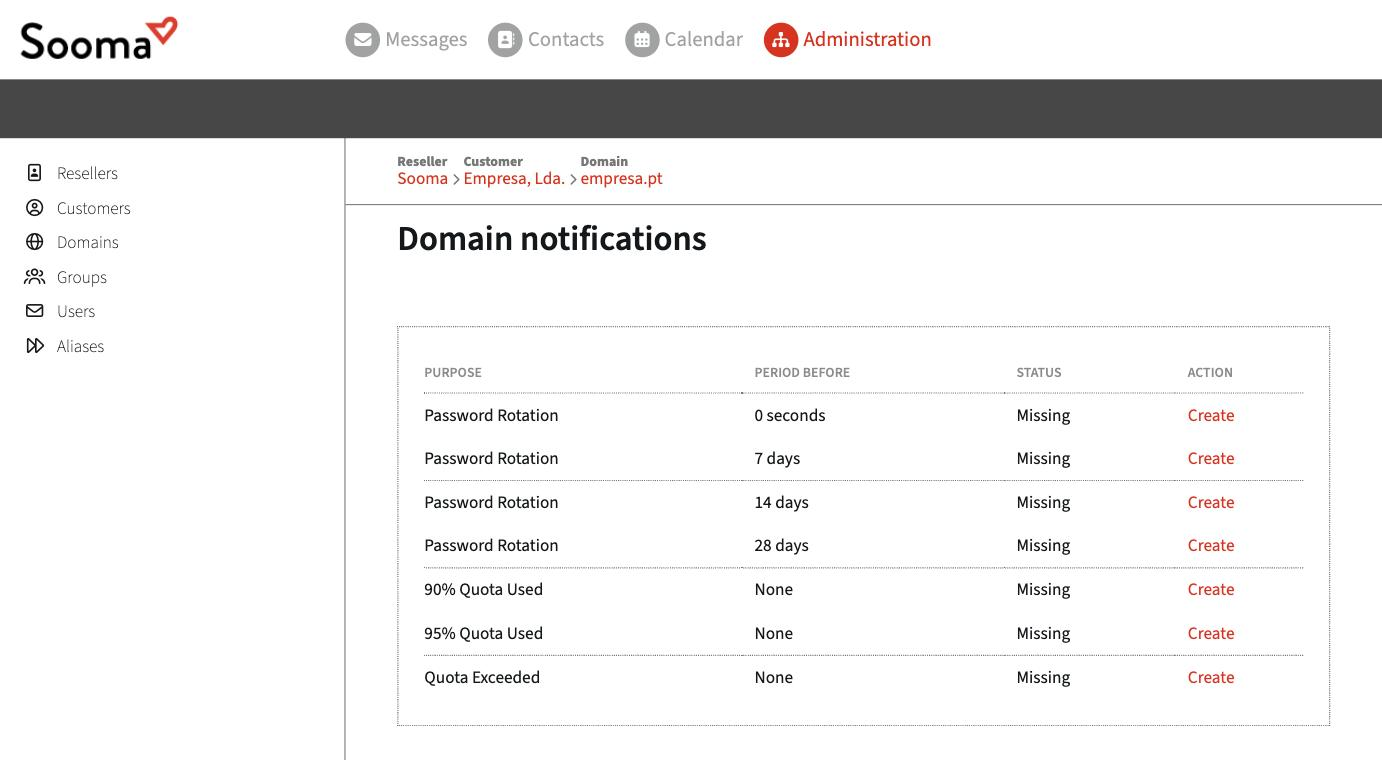Click the STATUS column header
The width and height of the screenshot is (1382, 760).
(1039, 372)
